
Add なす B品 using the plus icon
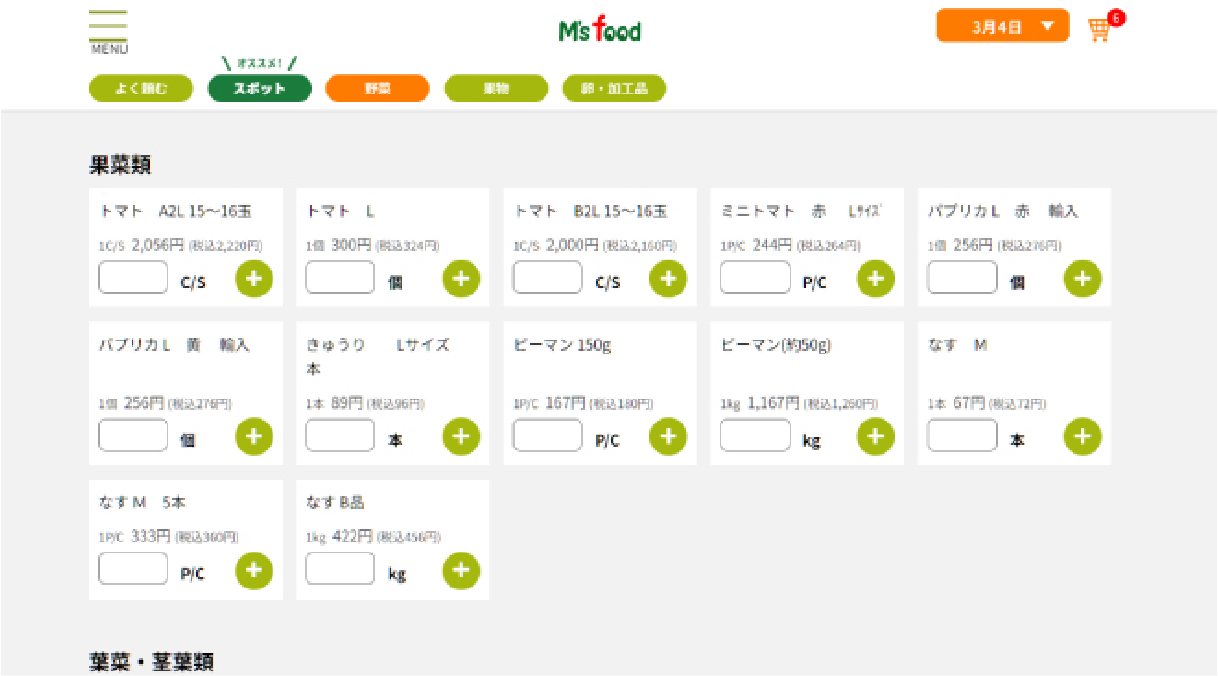click(461, 571)
